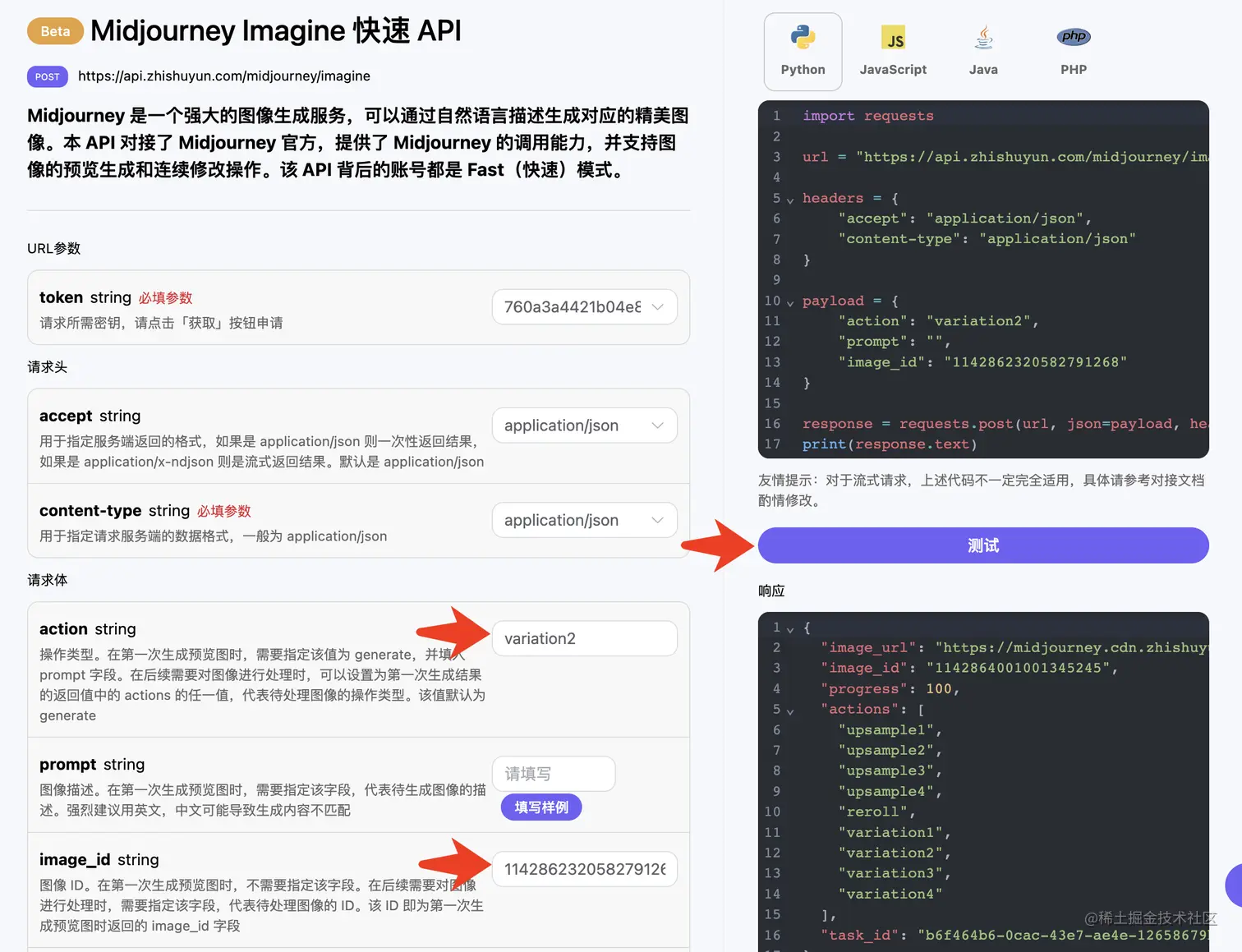Image resolution: width=1242 pixels, height=952 pixels.
Task: Click the 填写样例 button
Action: click(541, 807)
